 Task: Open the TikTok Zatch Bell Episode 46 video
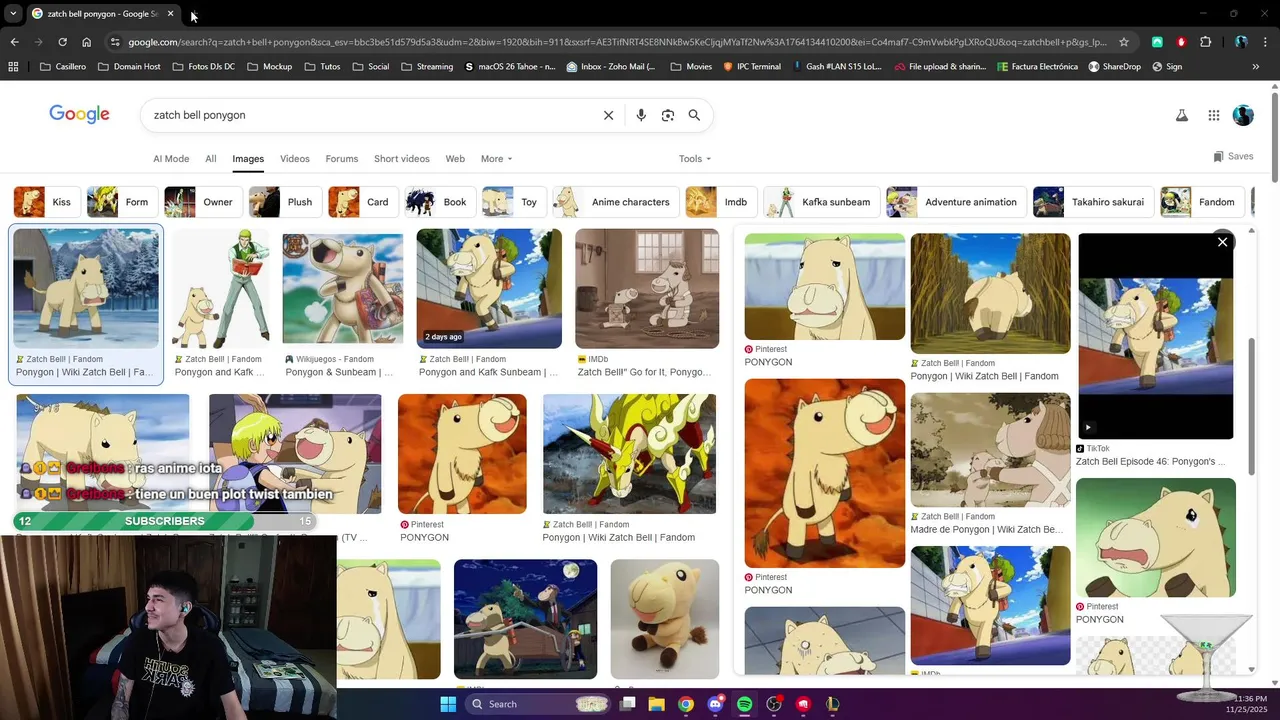point(1155,336)
